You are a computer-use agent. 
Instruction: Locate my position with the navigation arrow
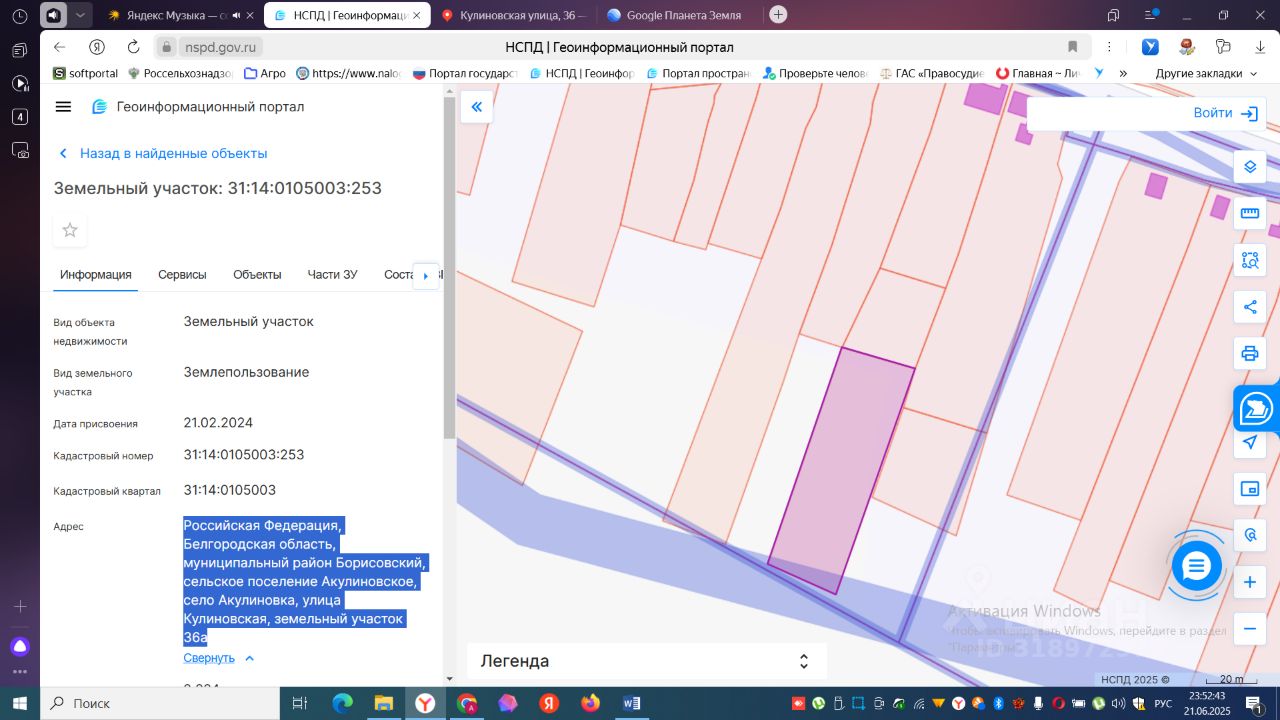tap(1249, 442)
